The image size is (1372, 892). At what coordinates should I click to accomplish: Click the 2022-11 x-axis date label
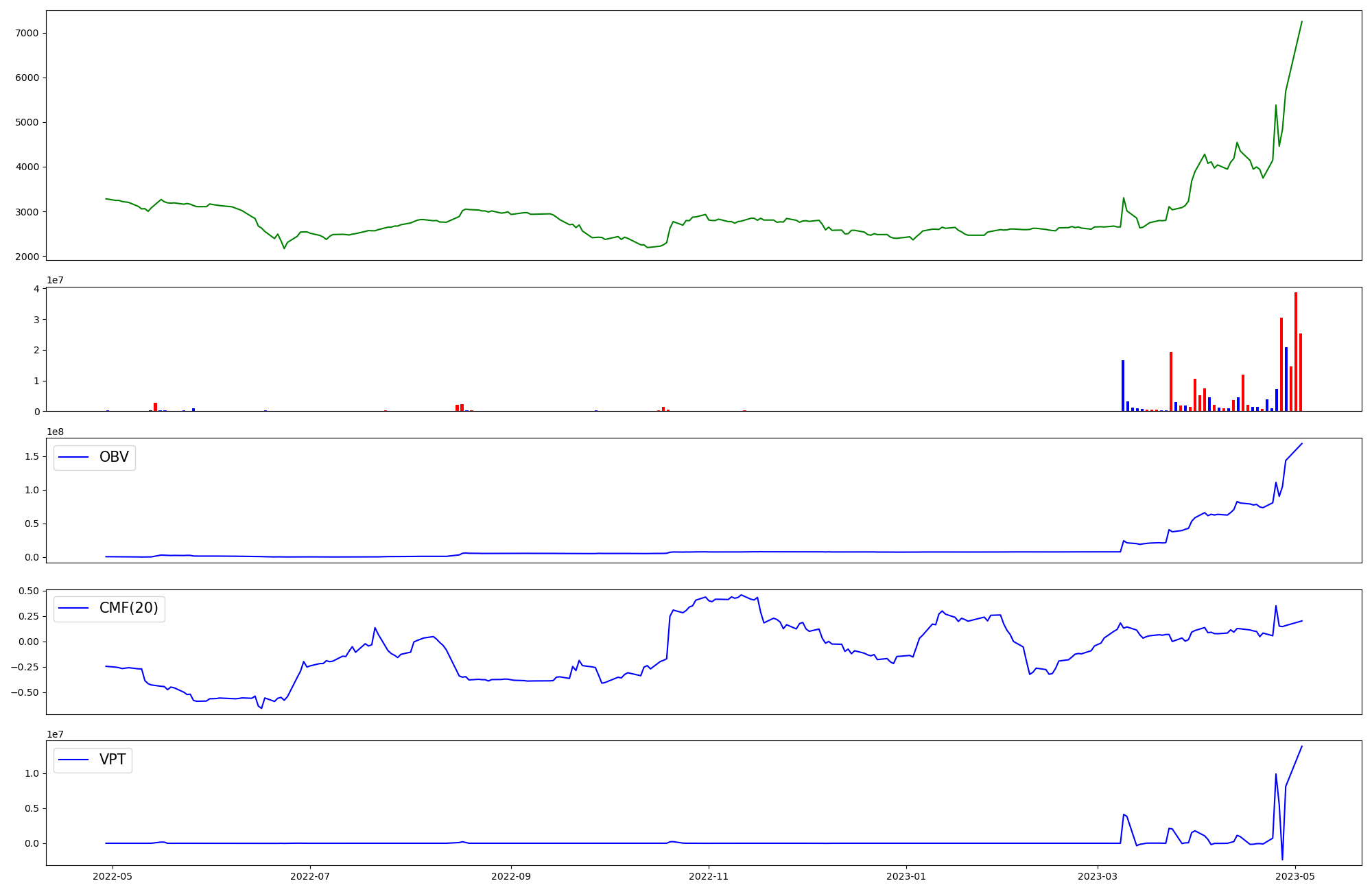coord(709,876)
